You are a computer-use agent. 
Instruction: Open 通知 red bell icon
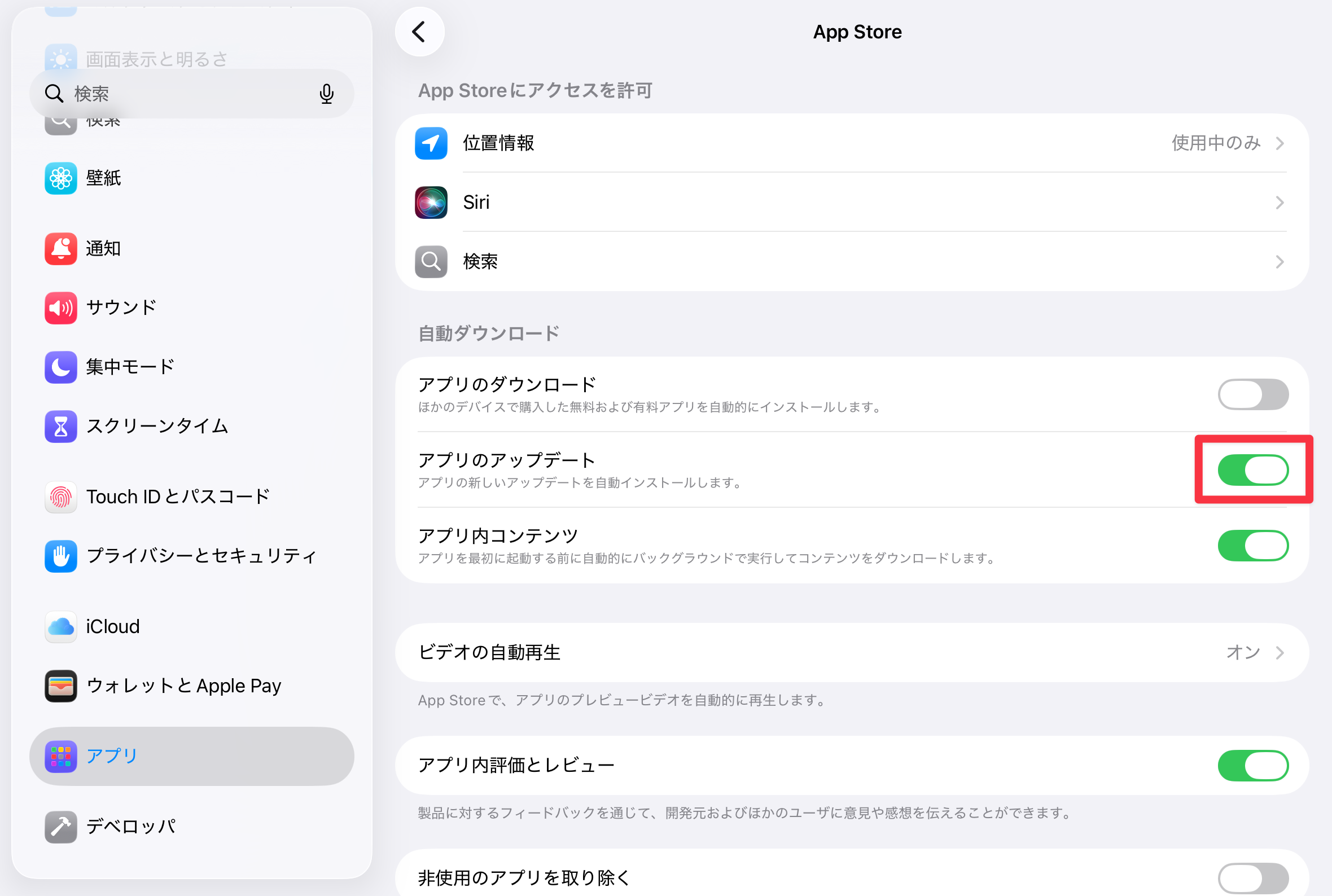point(61,249)
